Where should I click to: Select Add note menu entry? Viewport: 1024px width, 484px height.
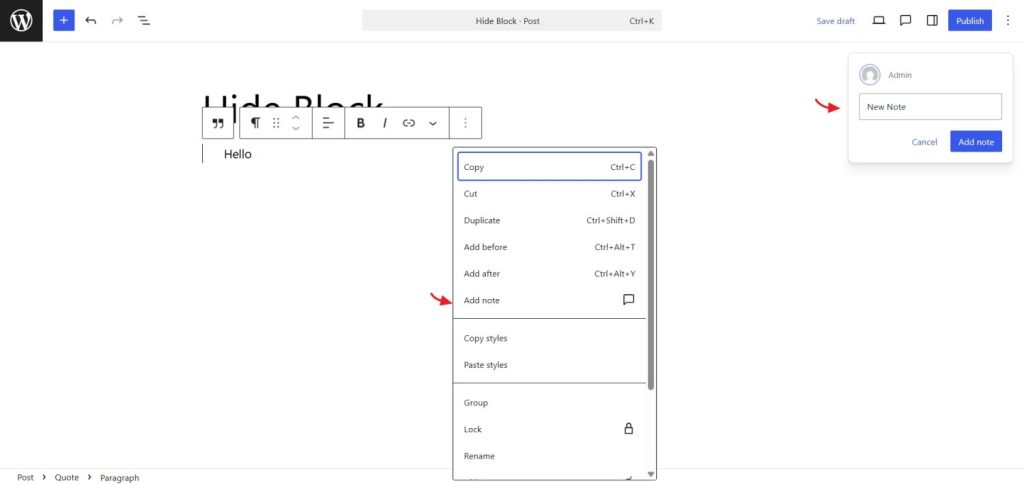[549, 300]
